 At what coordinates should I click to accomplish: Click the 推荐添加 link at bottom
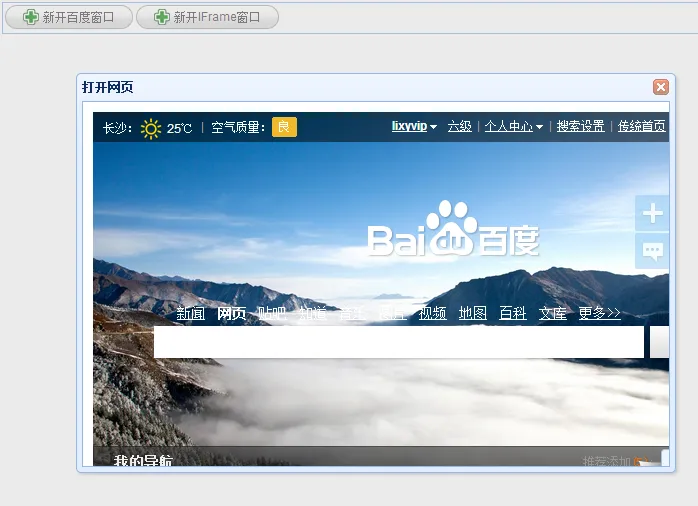(x=606, y=461)
